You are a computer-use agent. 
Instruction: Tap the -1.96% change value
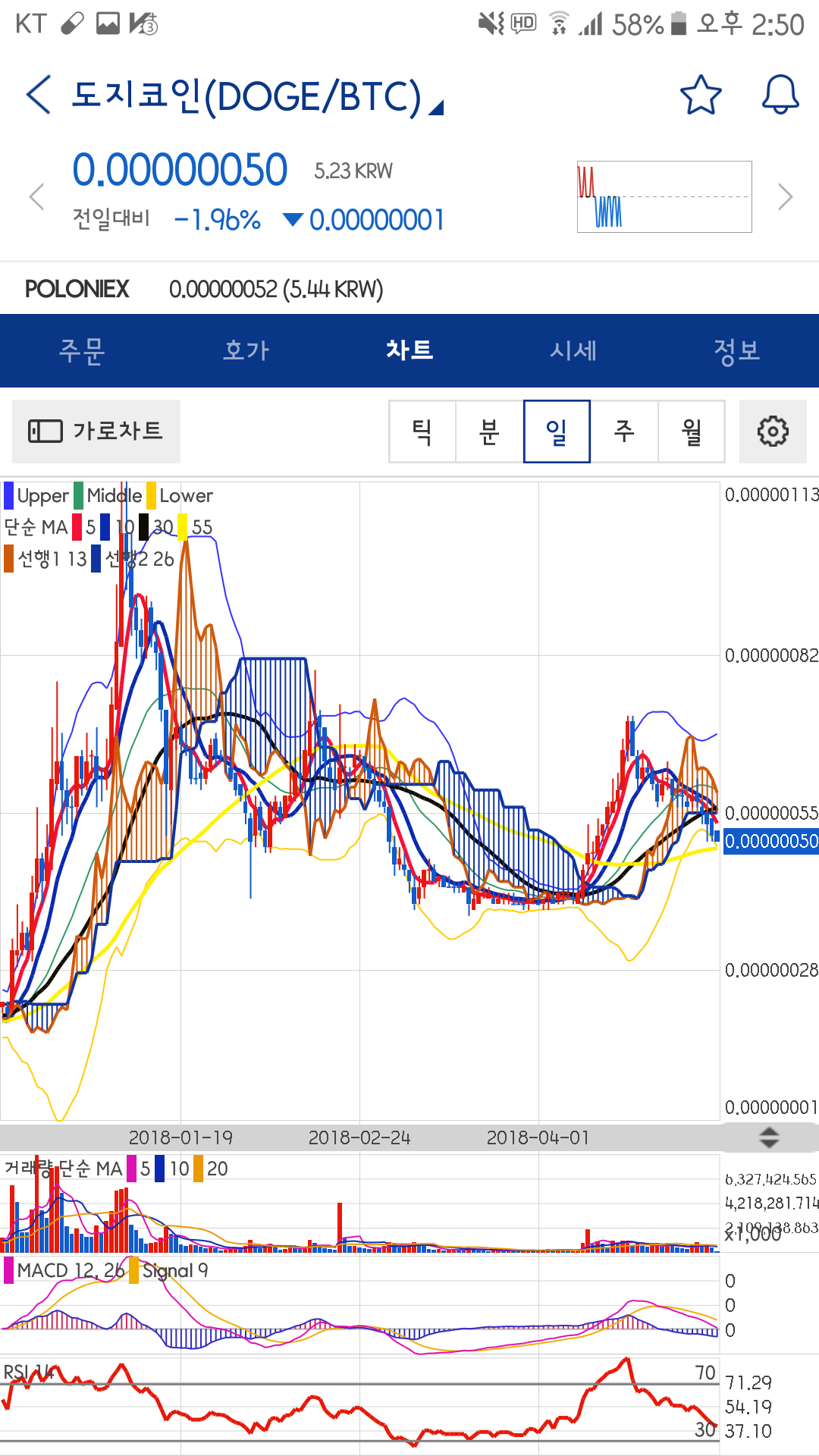(x=218, y=220)
